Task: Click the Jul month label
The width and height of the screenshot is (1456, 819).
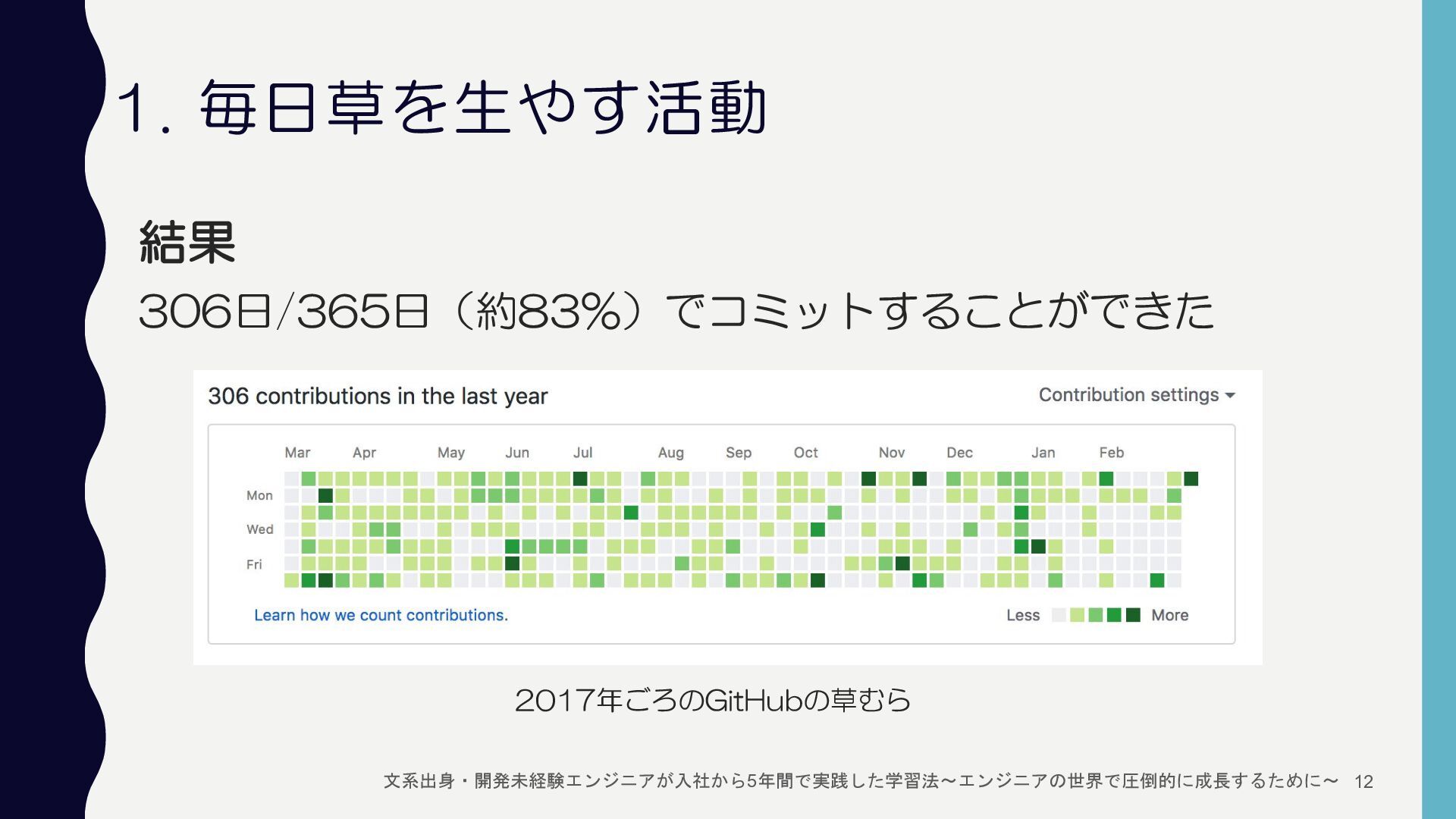Action: (582, 453)
